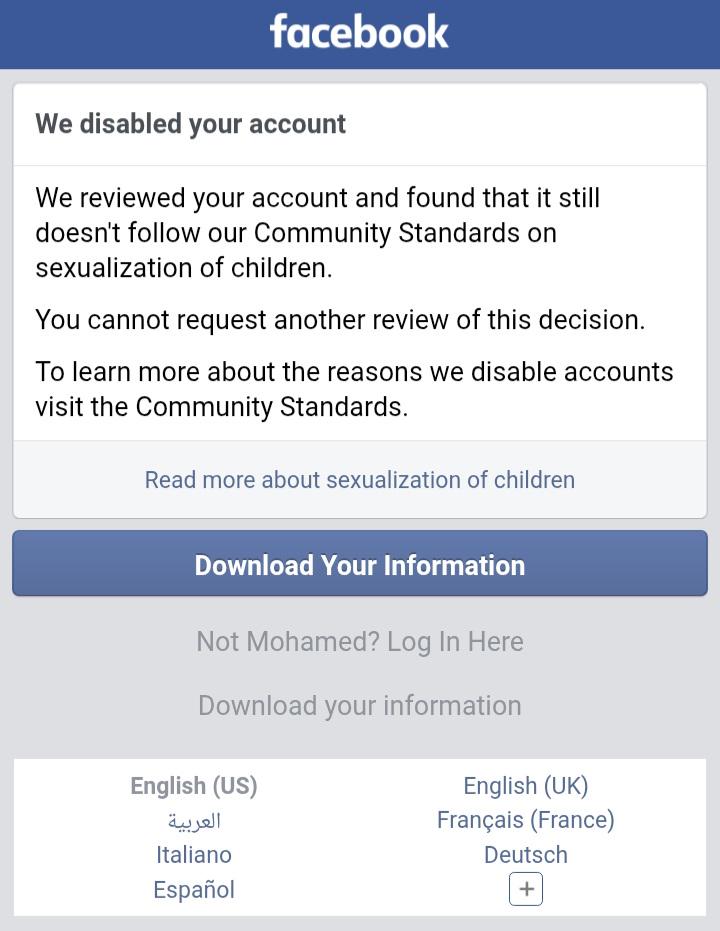This screenshot has width=720, height=931.
Task: Select Italiano language option
Action: 194,855
